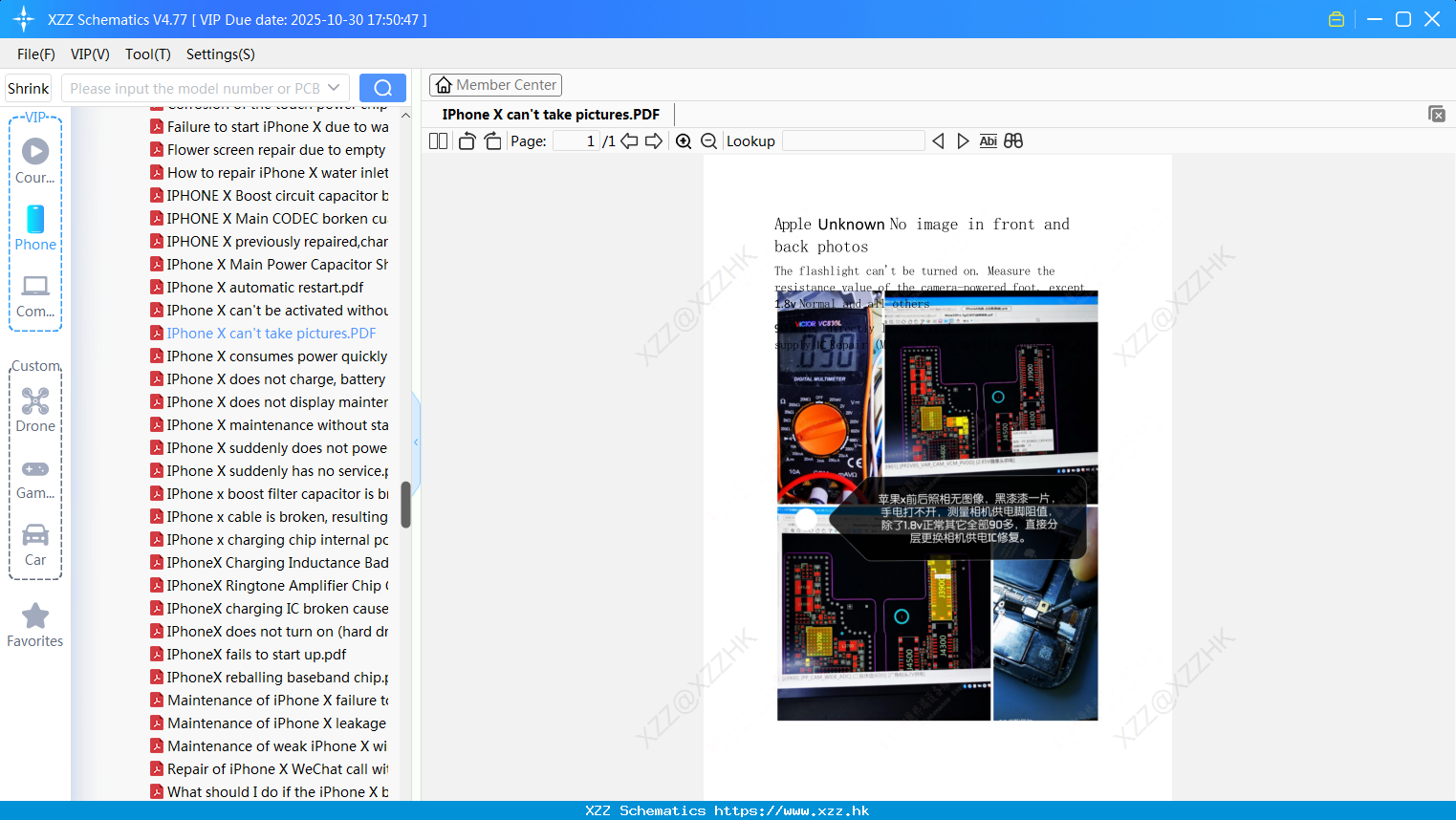Open the File(F) menu
This screenshot has width=1456, height=820.
[x=36, y=54]
